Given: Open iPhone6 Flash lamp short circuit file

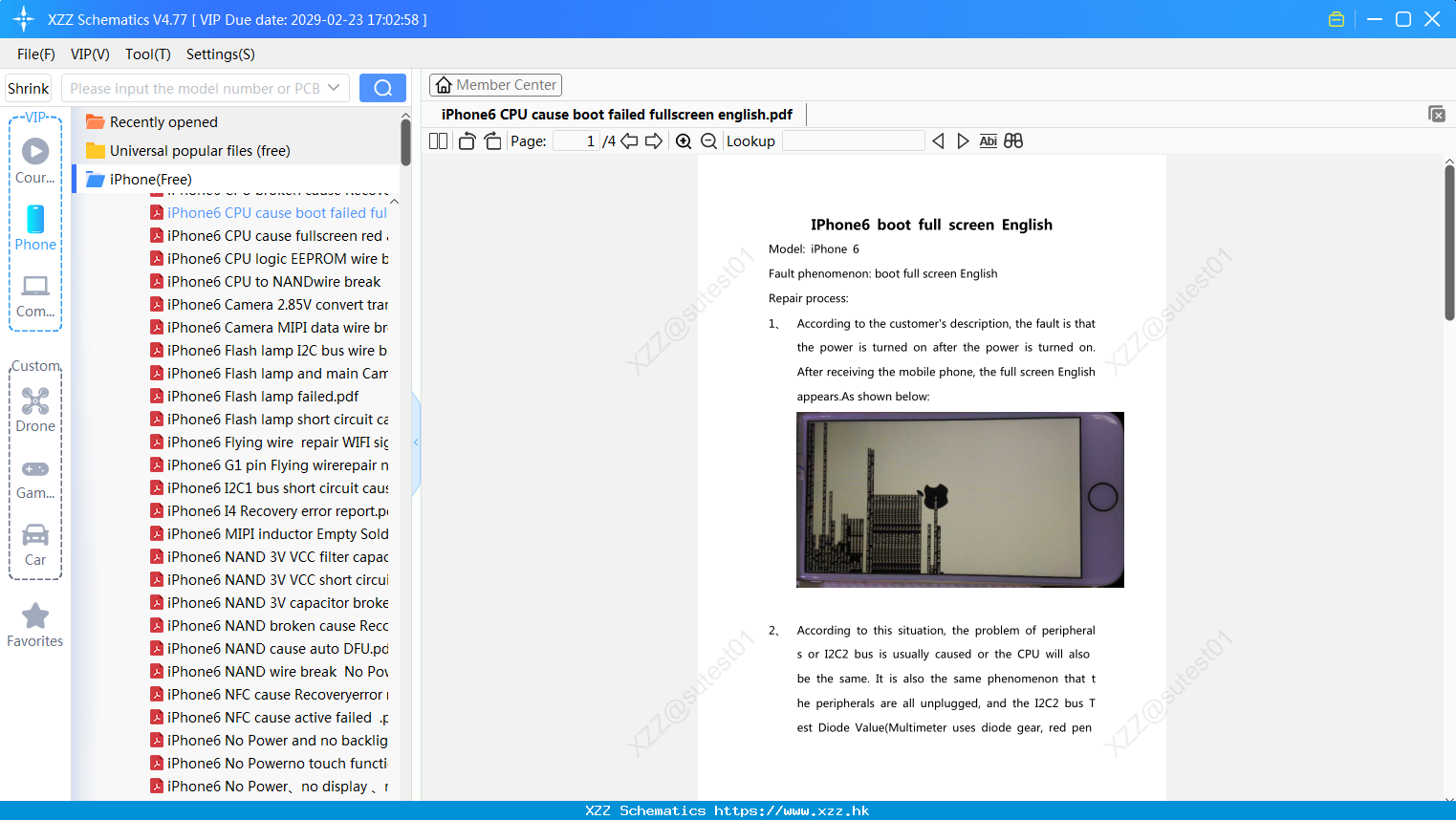Looking at the screenshot, I should [270, 420].
